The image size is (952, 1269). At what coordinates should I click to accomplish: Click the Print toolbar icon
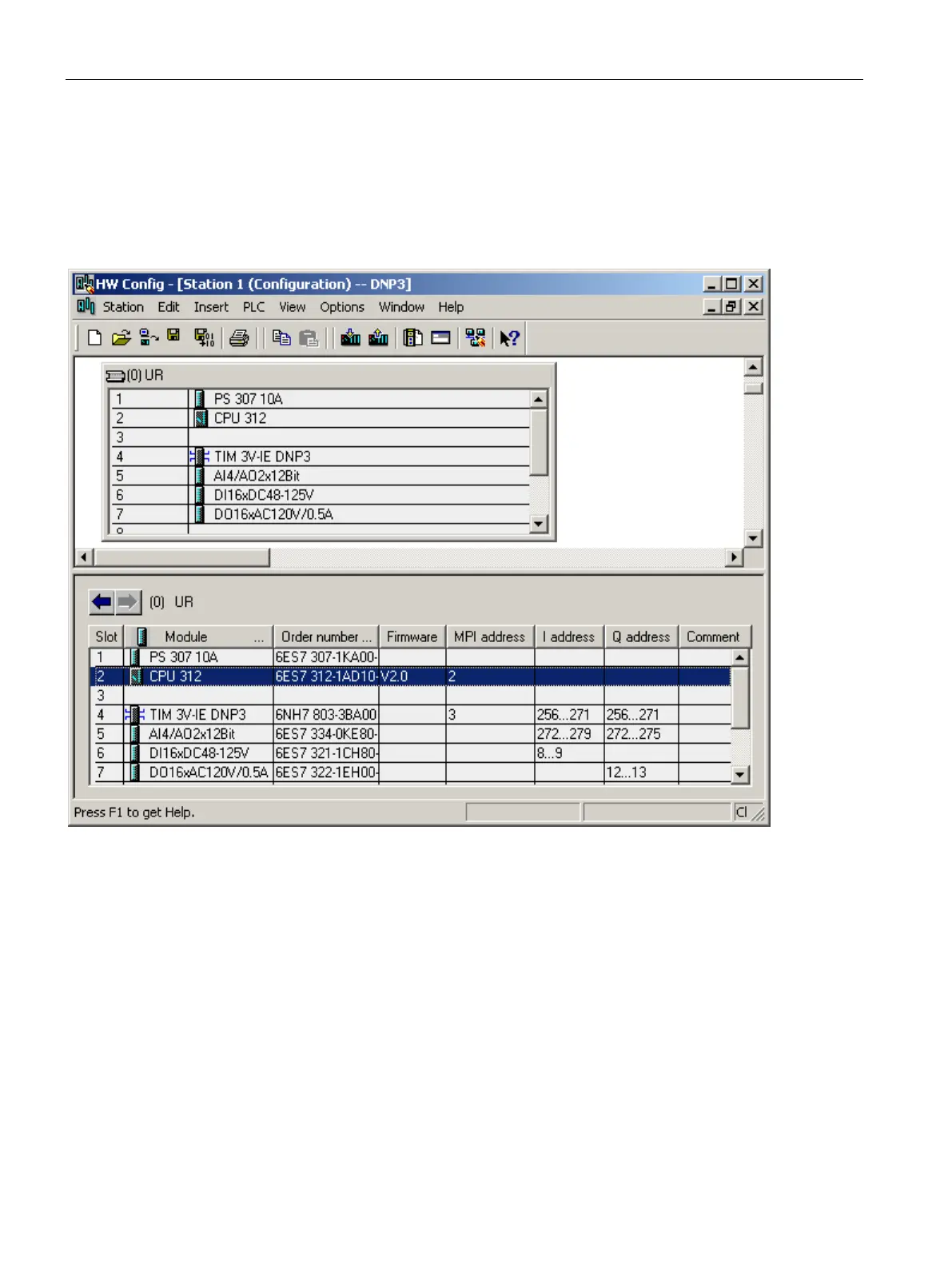click(x=239, y=338)
